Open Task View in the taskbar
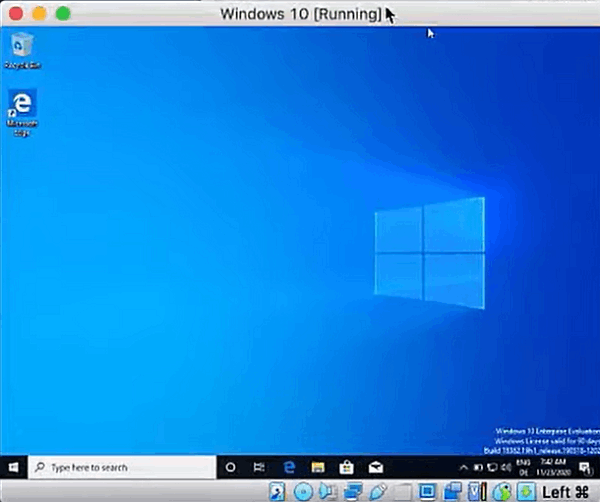Screen dimensions: 600x502 259,467
